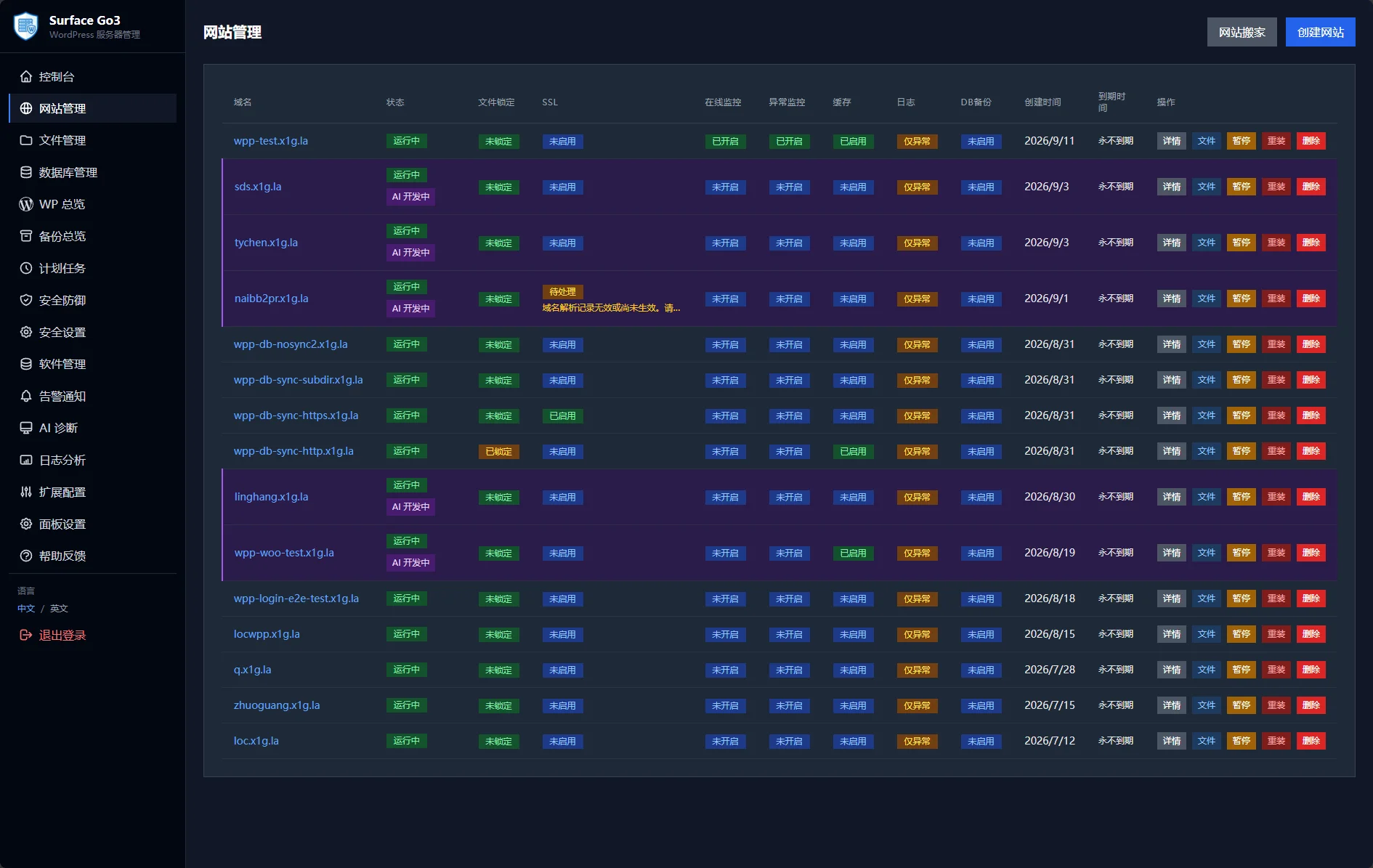Image resolution: width=1373 pixels, height=868 pixels.
Task: Click 文件 for the tychen.x1g.la row
Action: (x=1206, y=243)
